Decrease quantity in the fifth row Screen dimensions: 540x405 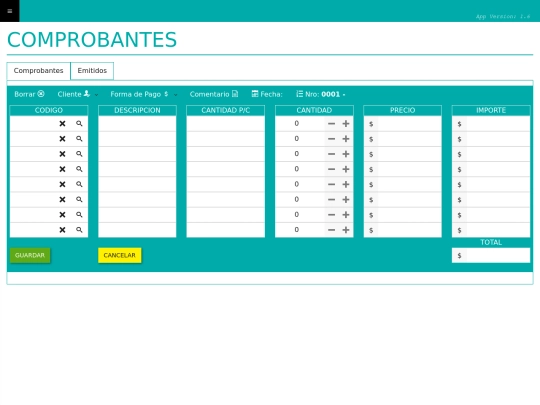(x=331, y=184)
